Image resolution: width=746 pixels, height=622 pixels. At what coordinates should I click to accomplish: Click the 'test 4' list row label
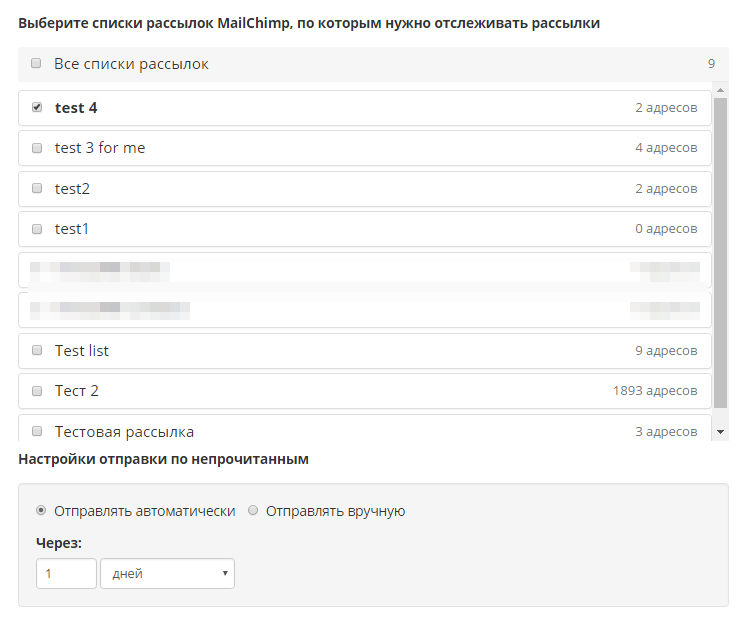76,108
